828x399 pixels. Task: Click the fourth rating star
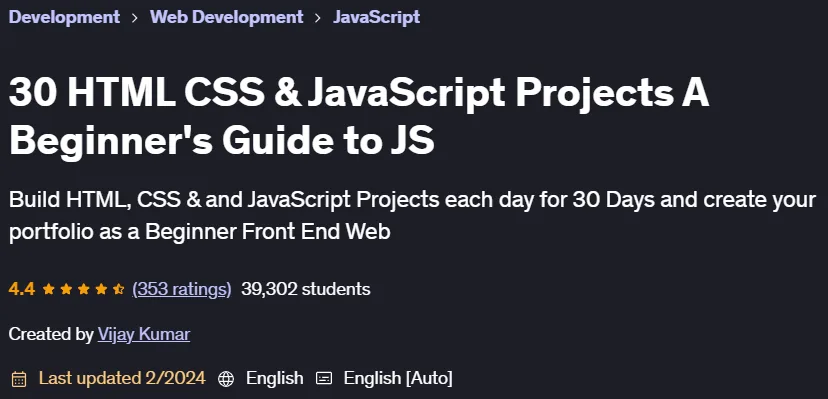coord(101,289)
